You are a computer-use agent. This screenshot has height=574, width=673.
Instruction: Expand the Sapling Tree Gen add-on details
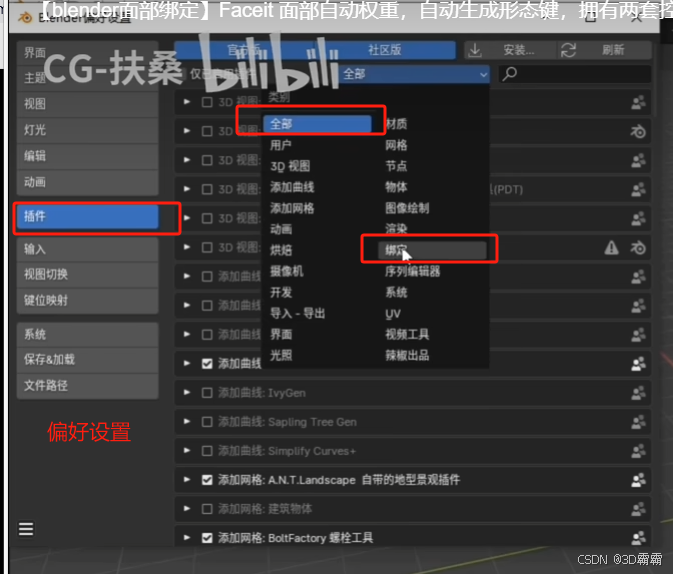pos(187,422)
